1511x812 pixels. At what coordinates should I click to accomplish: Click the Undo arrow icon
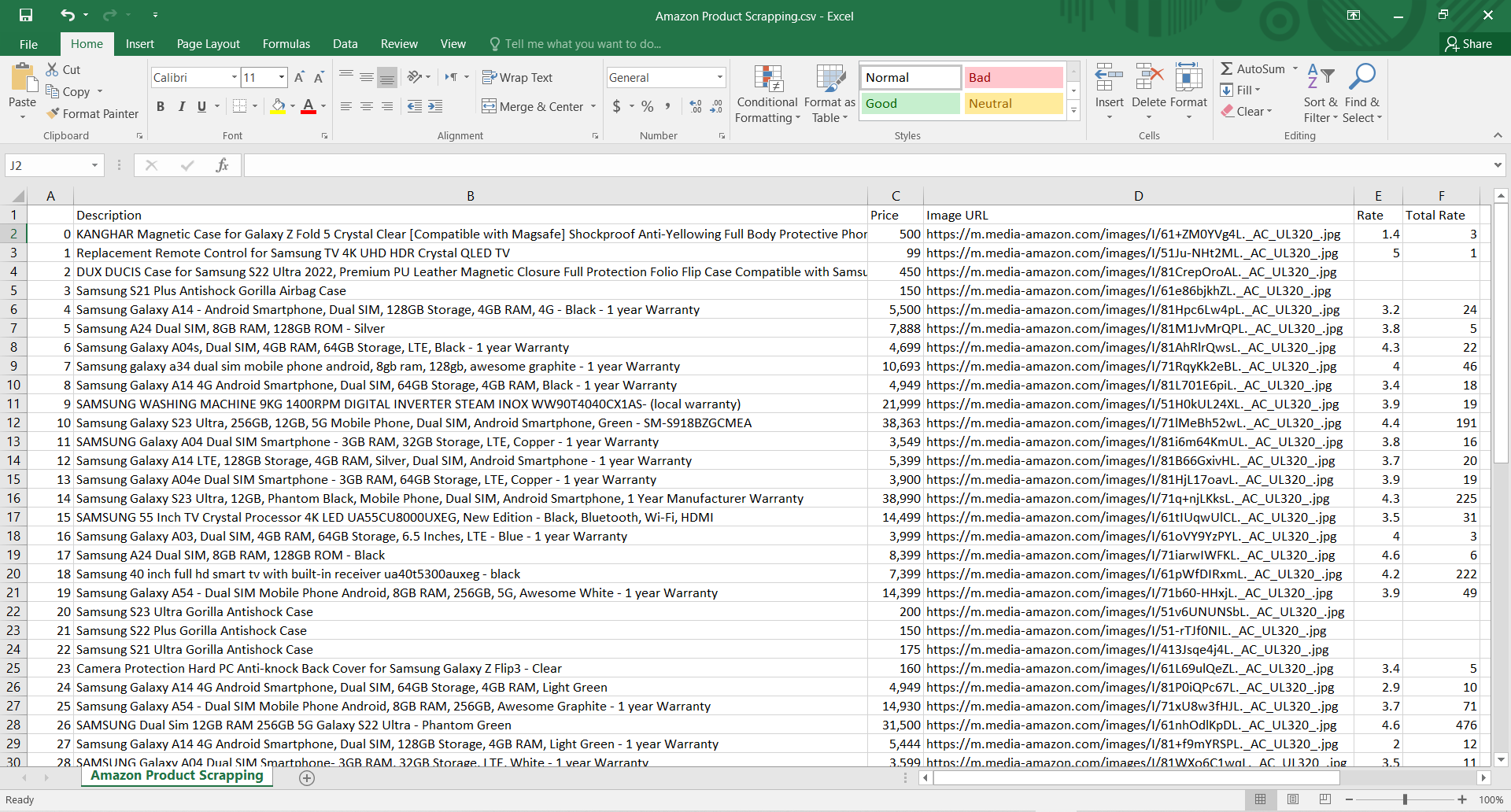pos(68,15)
